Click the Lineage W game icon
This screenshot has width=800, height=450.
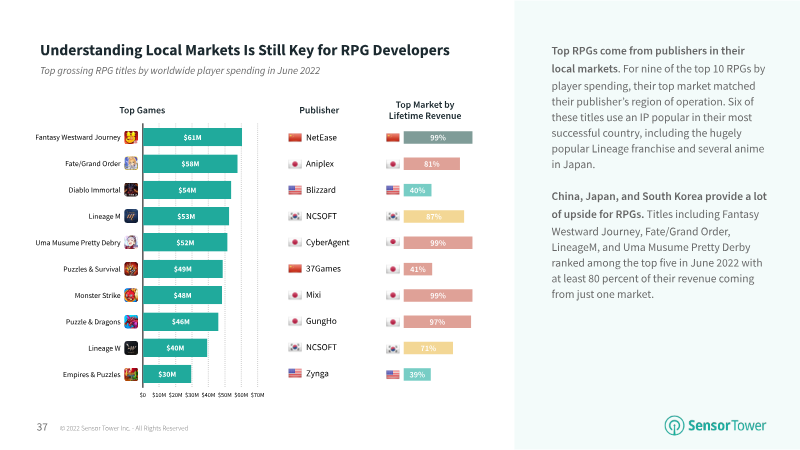tap(131, 348)
